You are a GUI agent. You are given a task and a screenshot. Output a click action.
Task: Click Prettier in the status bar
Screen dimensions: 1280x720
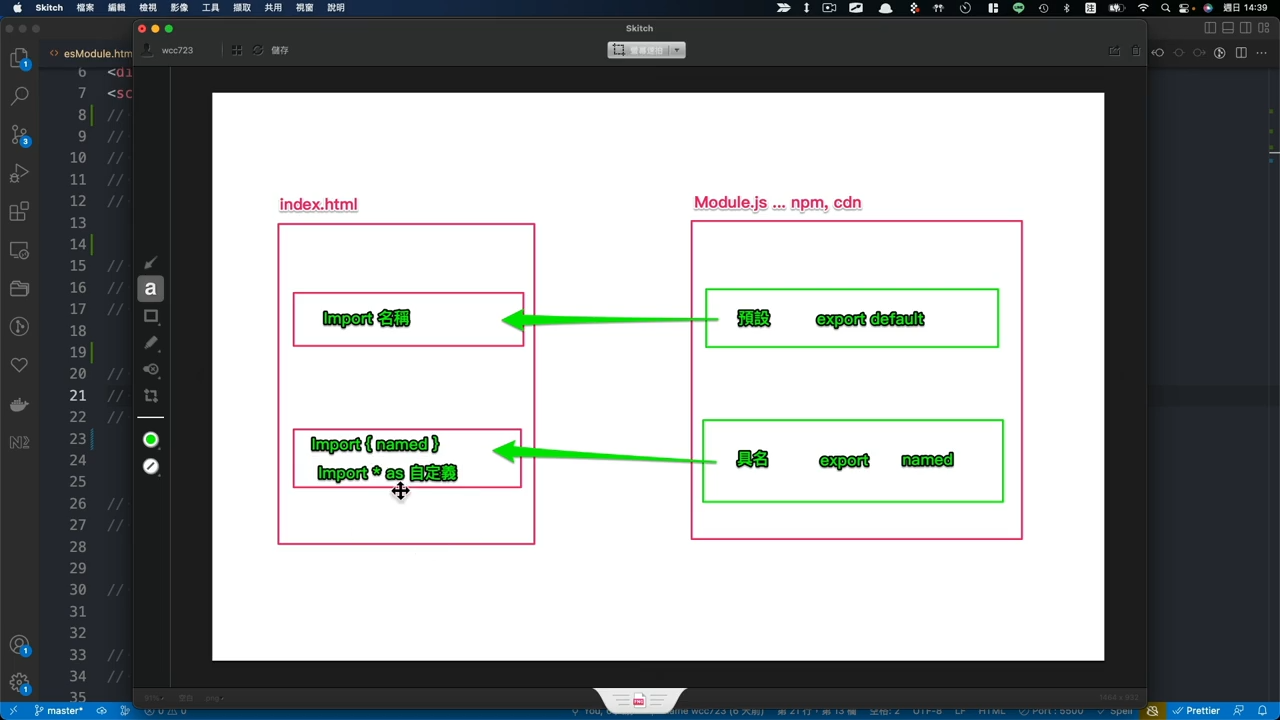pyautogui.click(x=1196, y=711)
